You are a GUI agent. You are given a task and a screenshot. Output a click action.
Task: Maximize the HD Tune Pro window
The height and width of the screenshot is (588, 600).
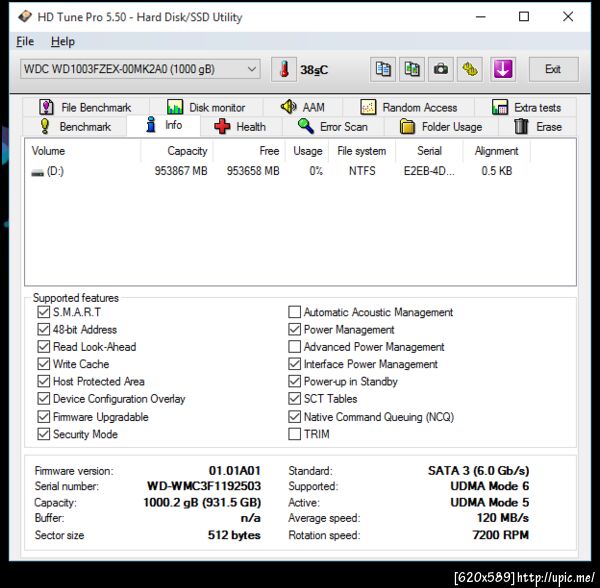[524, 17]
